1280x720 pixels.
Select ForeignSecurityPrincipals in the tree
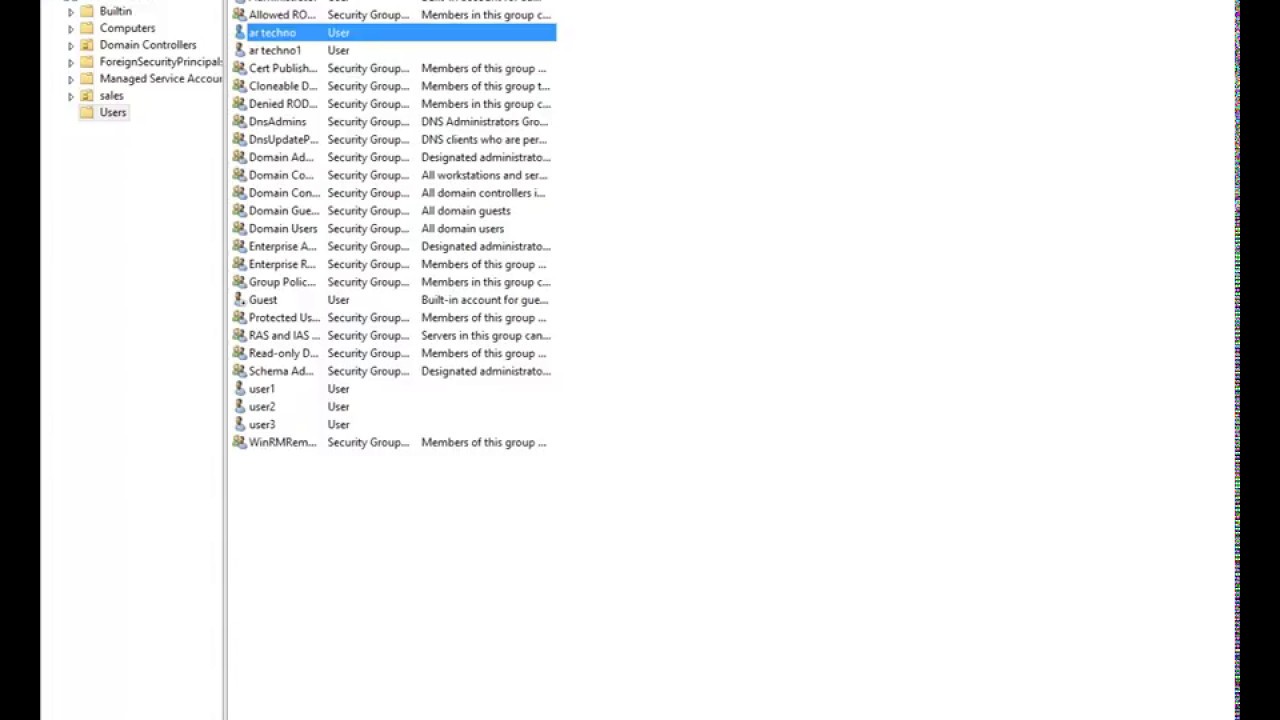[160, 61]
